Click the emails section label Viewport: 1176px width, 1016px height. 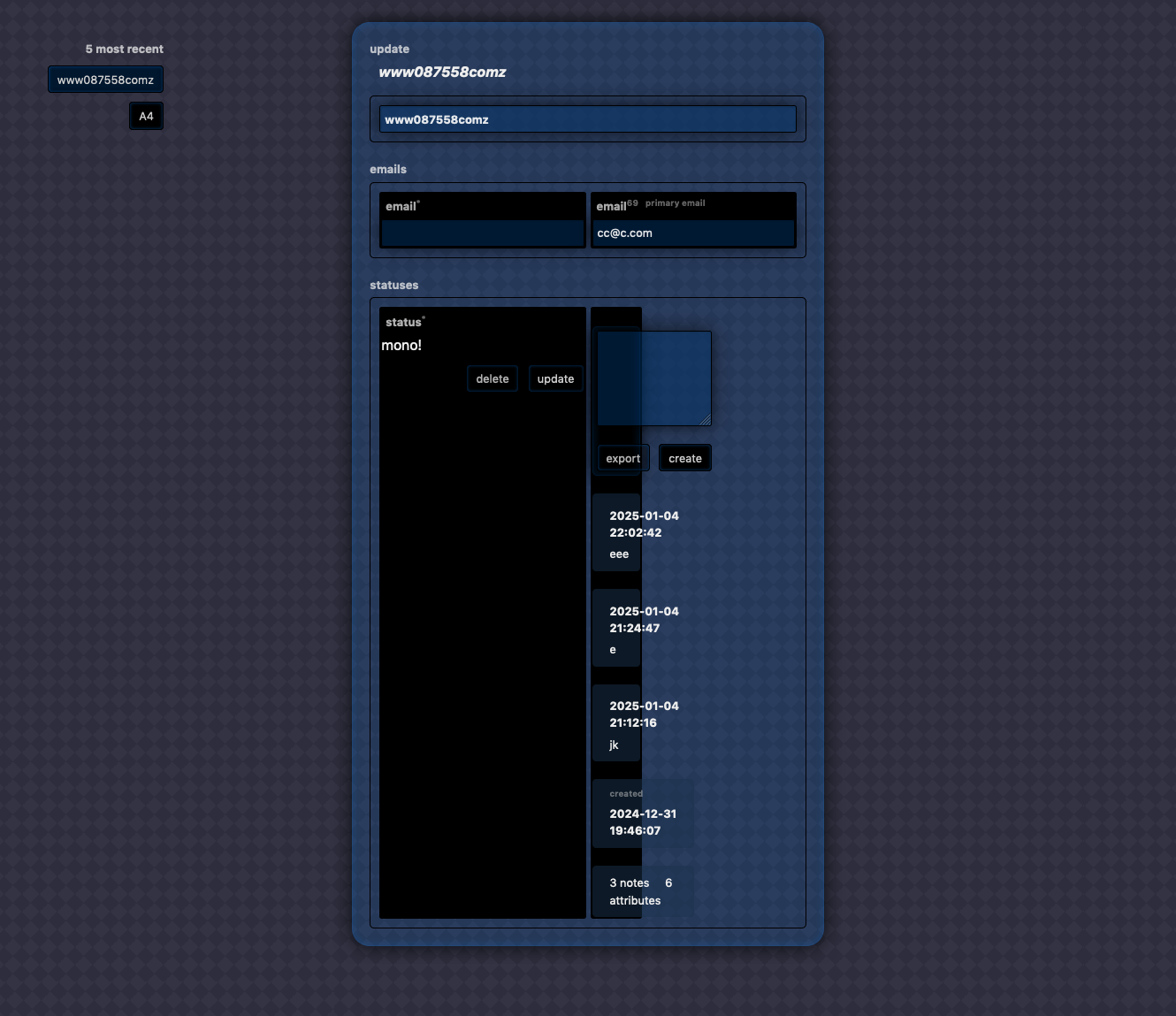[388, 170]
